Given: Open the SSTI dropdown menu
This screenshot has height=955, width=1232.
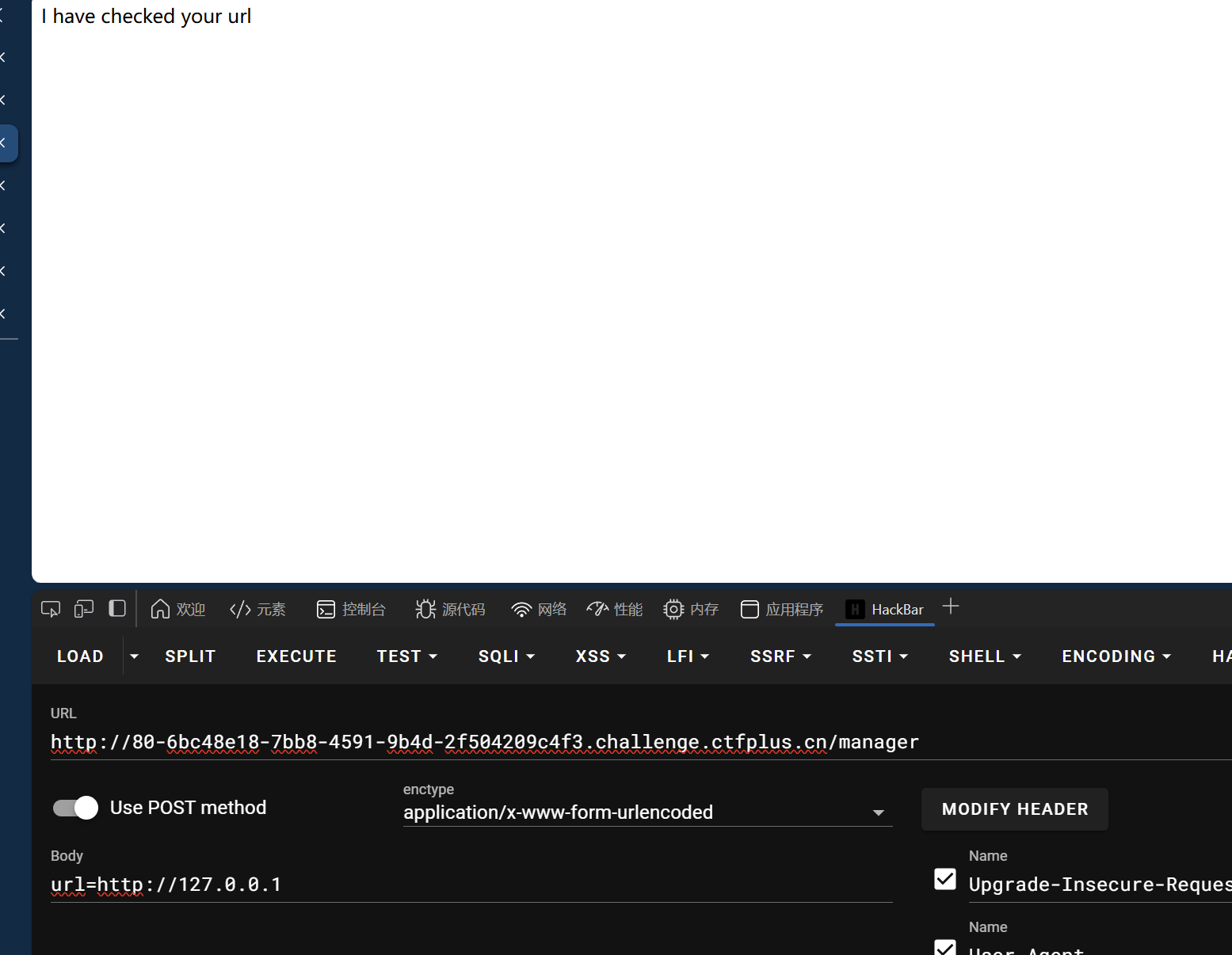Looking at the screenshot, I should 879,656.
